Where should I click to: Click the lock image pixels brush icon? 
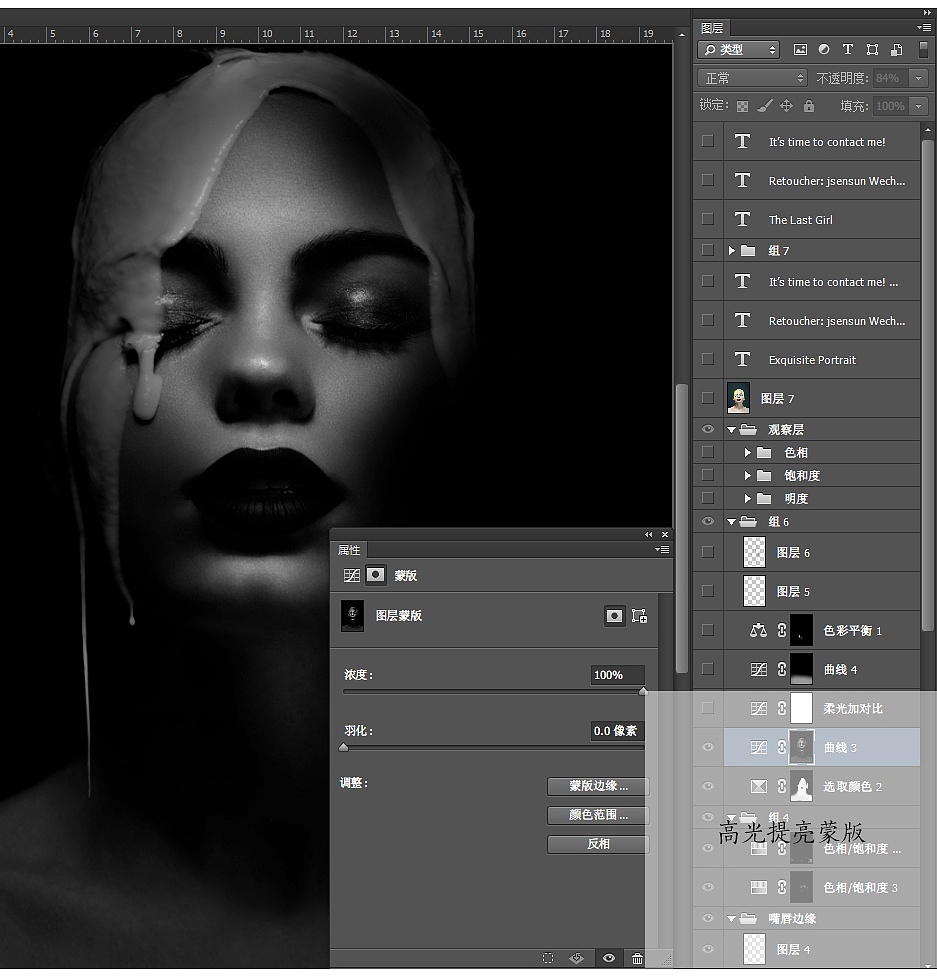(765, 106)
